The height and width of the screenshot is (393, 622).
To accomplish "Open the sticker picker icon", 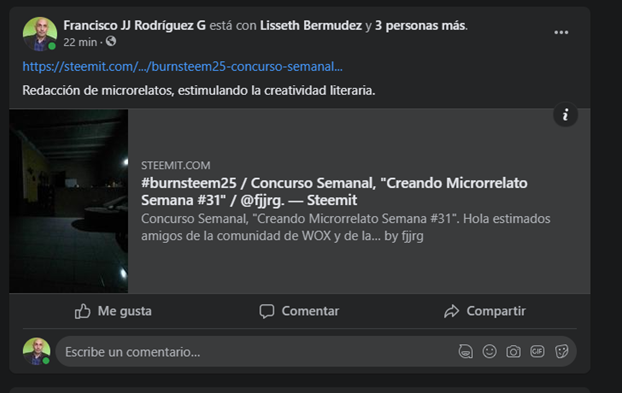I will (x=561, y=351).
